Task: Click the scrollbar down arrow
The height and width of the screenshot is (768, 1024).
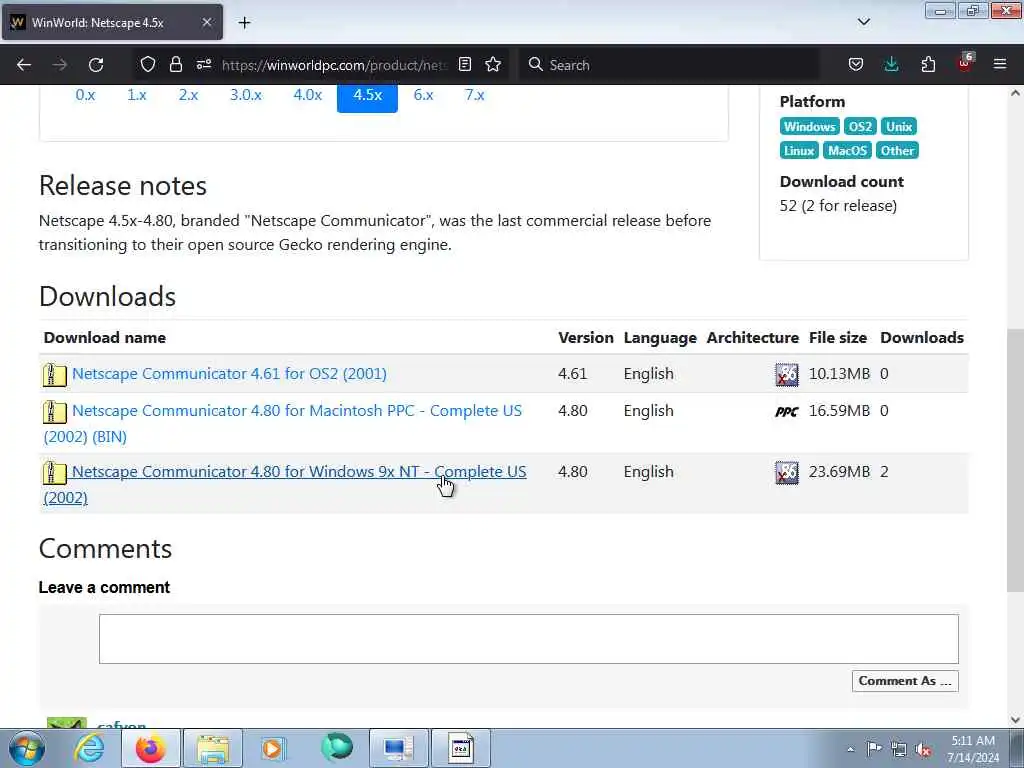Action: pos(1015,720)
